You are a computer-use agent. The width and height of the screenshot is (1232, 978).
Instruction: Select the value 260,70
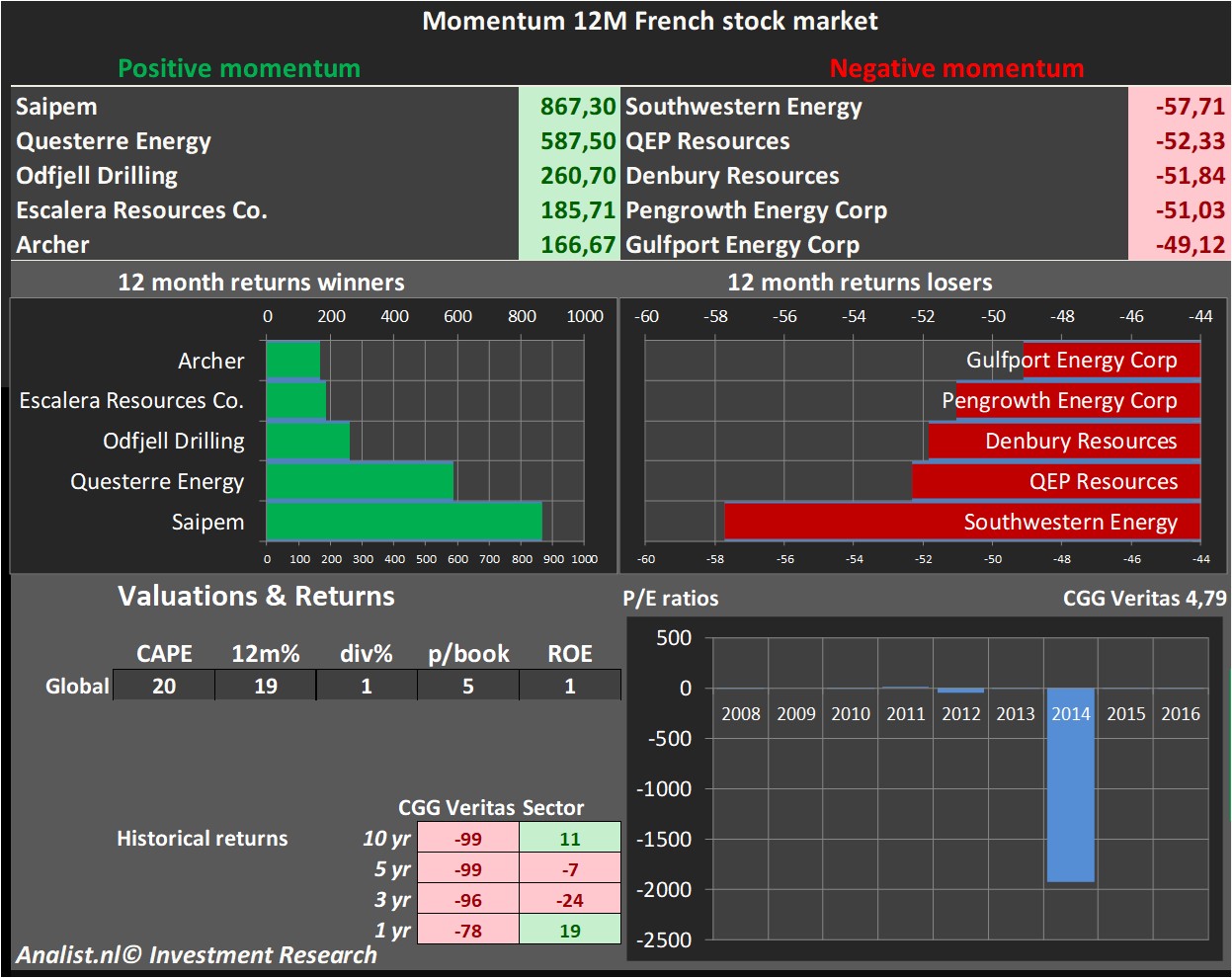578,176
